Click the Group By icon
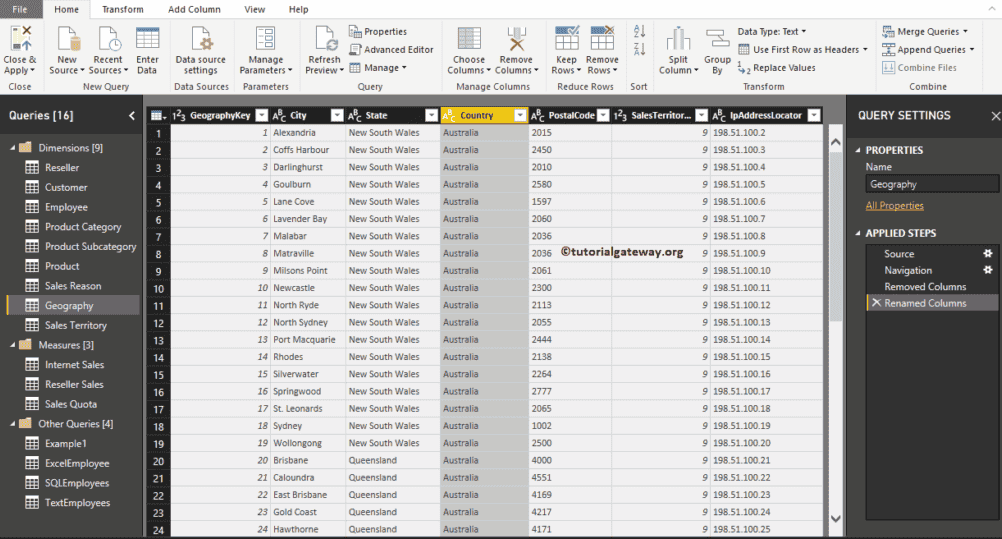The height and width of the screenshot is (539, 1002). 717,38
